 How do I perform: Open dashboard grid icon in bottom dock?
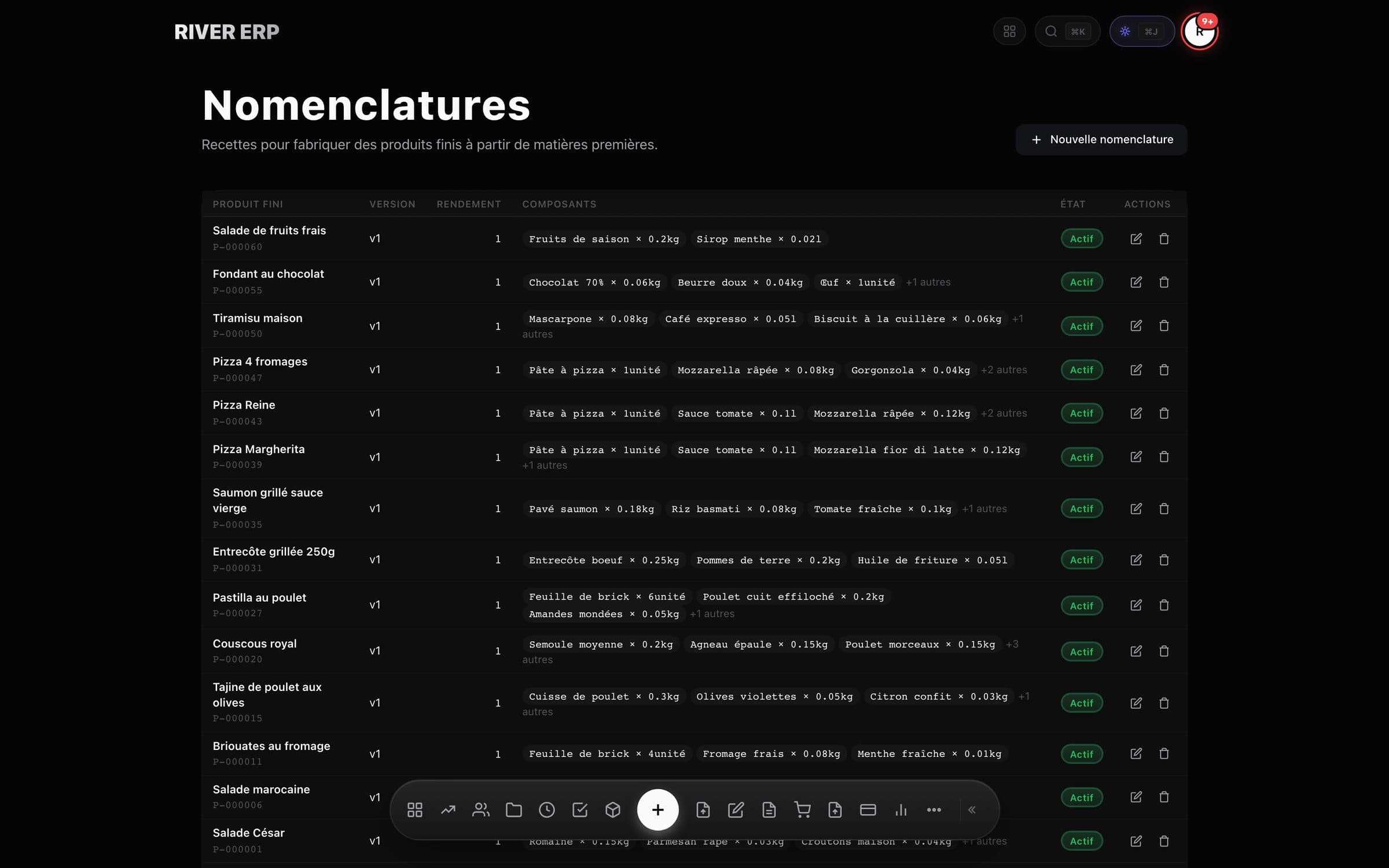coord(415,810)
